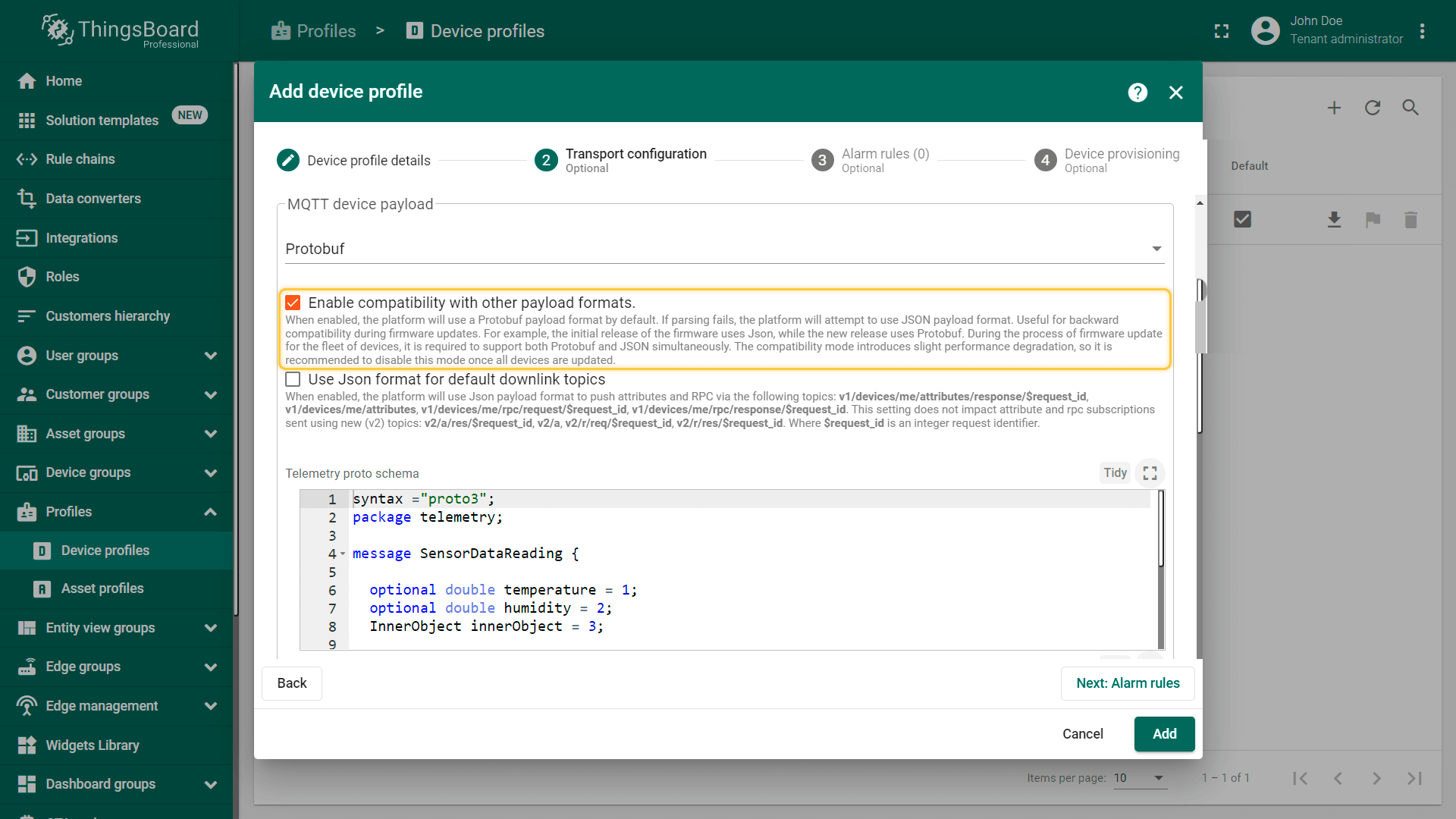Click the help question mark icon

click(1137, 93)
